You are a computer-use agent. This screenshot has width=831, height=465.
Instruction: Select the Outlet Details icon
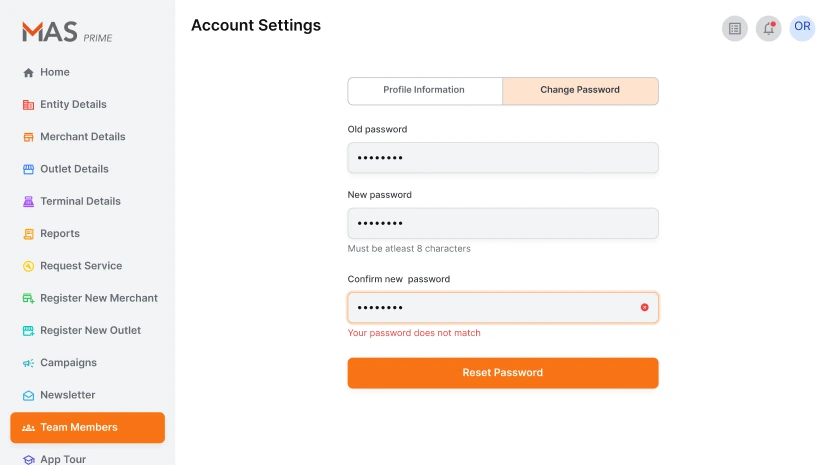click(x=28, y=169)
